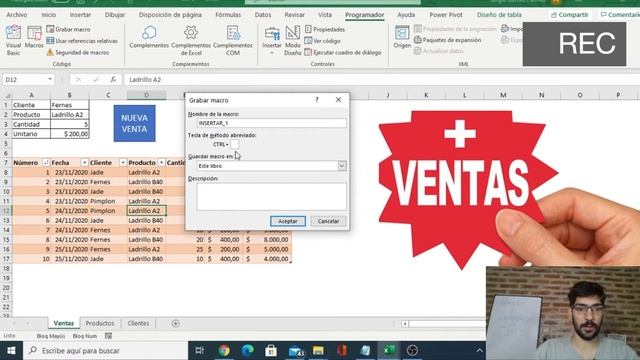Show hidden system tray icons
The height and width of the screenshot is (360, 640).
pyautogui.click(x=479, y=351)
